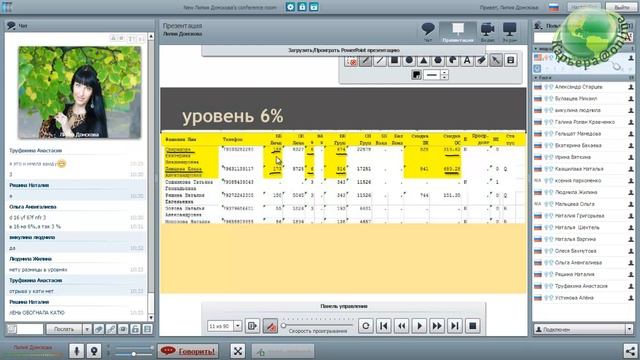Select the arrow pointer tool
640x360 pixels.
tap(496, 61)
